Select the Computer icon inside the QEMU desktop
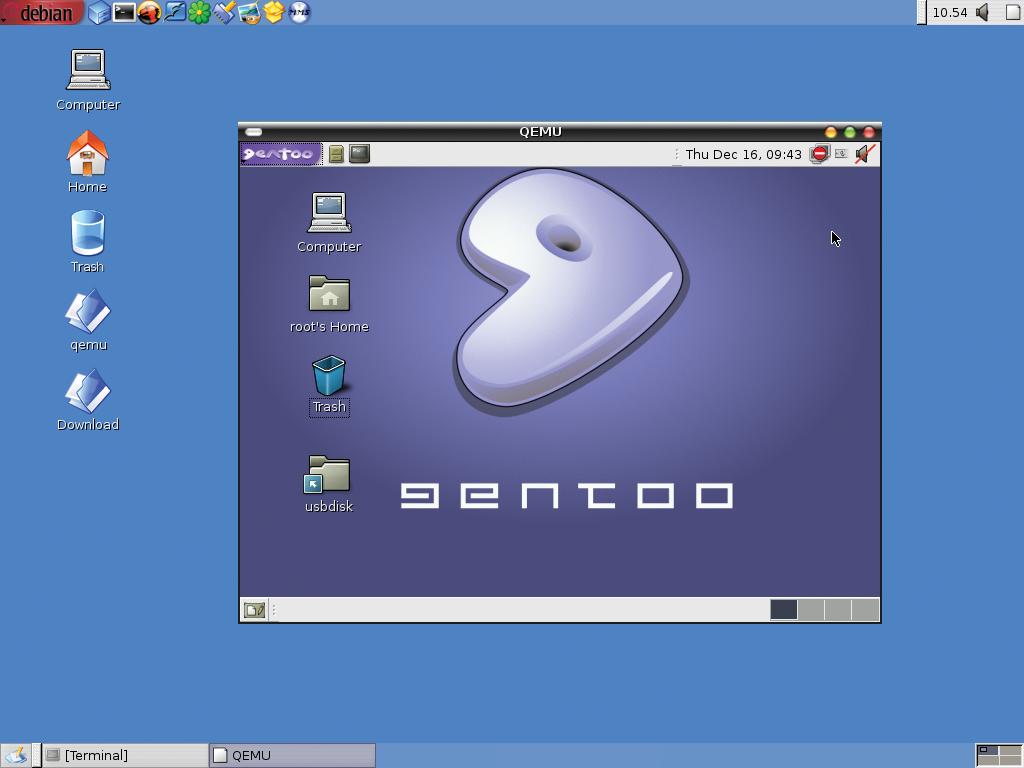 [329, 223]
